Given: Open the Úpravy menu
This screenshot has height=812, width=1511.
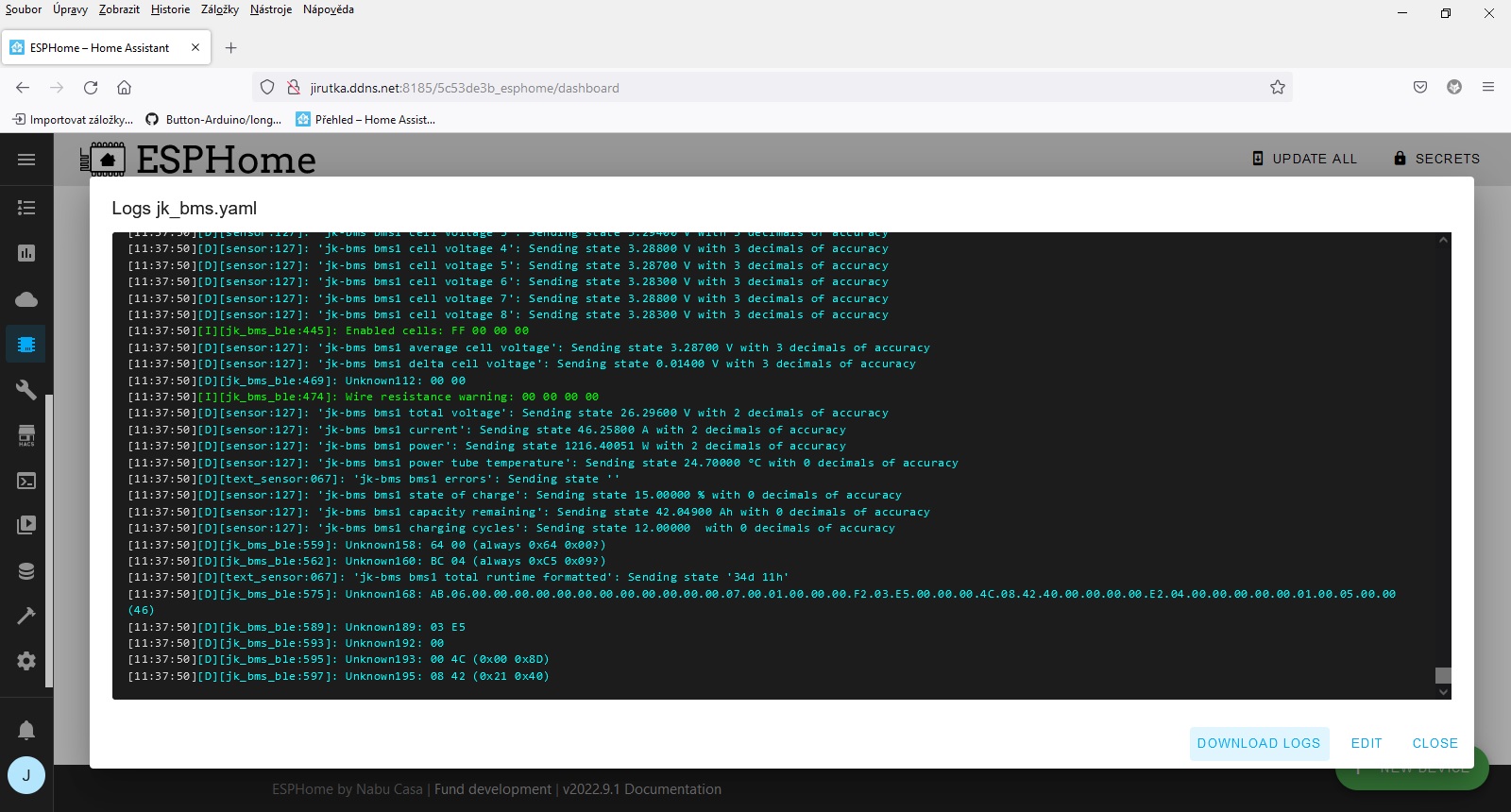Looking at the screenshot, I should pos(70,9).
